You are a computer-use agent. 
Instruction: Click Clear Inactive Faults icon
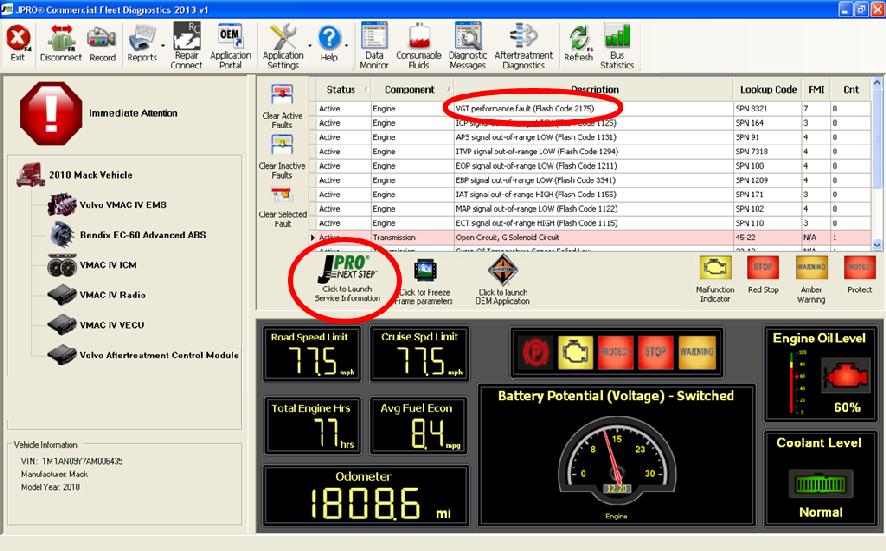coord(282,146)
